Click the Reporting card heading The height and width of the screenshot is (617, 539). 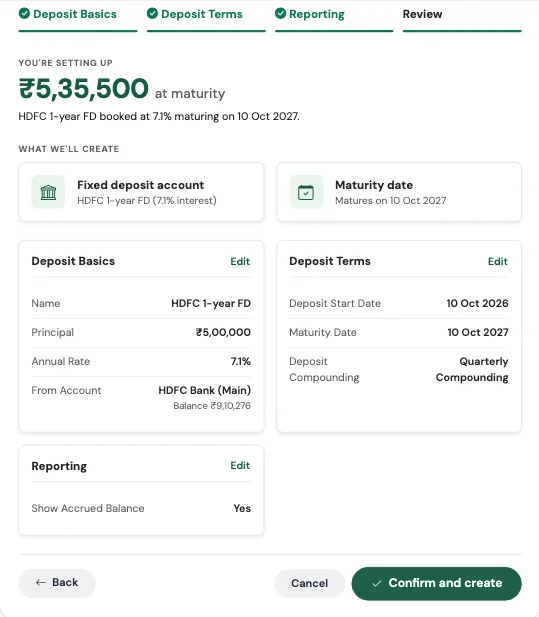click(59, 466)
